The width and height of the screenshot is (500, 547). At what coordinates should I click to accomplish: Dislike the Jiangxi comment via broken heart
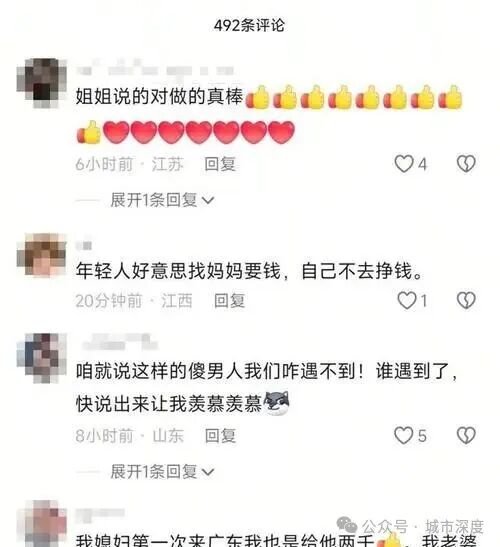[466, 300]
